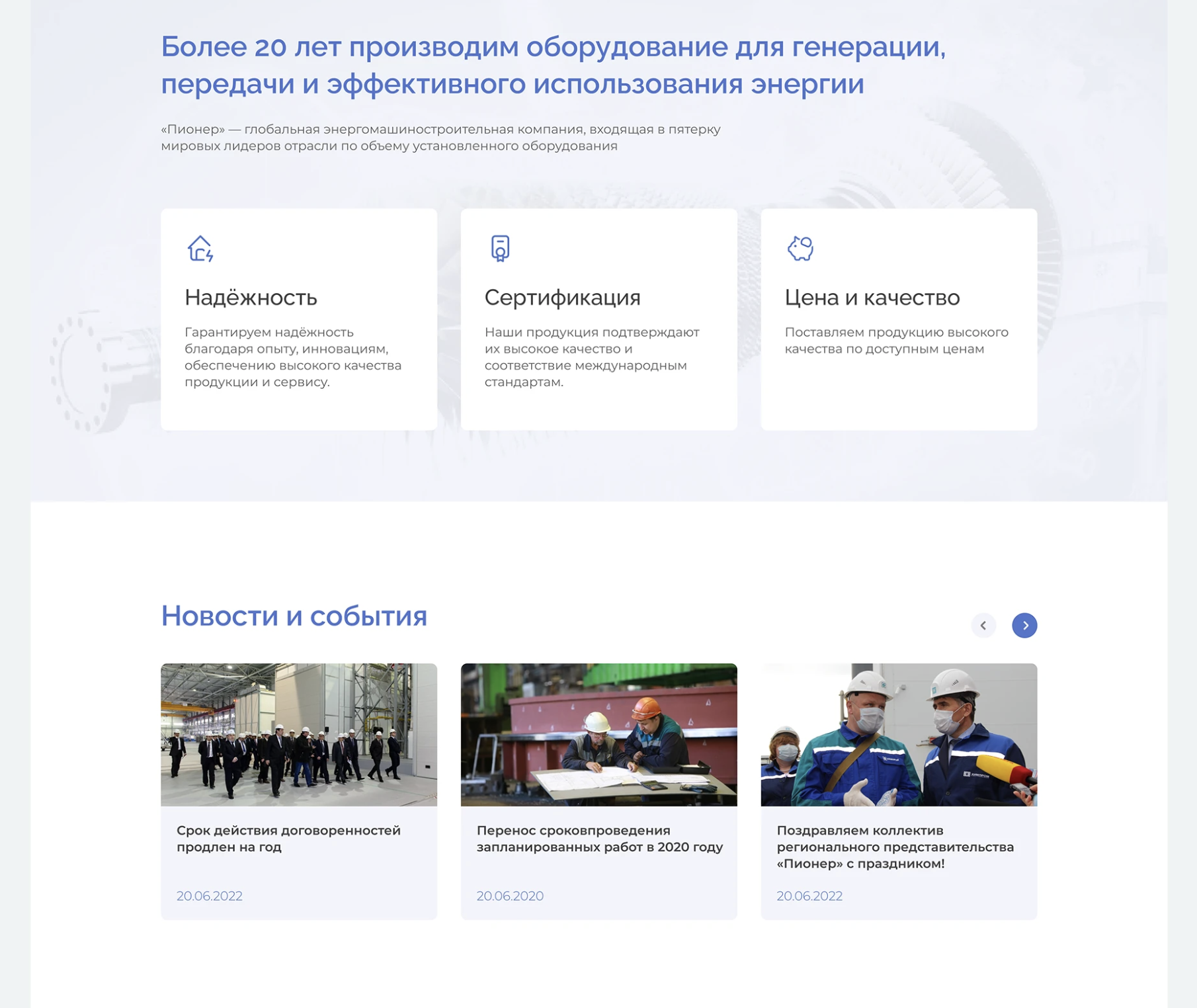Open news photo of workers reviewing blueprints

[x=598, y=735]
